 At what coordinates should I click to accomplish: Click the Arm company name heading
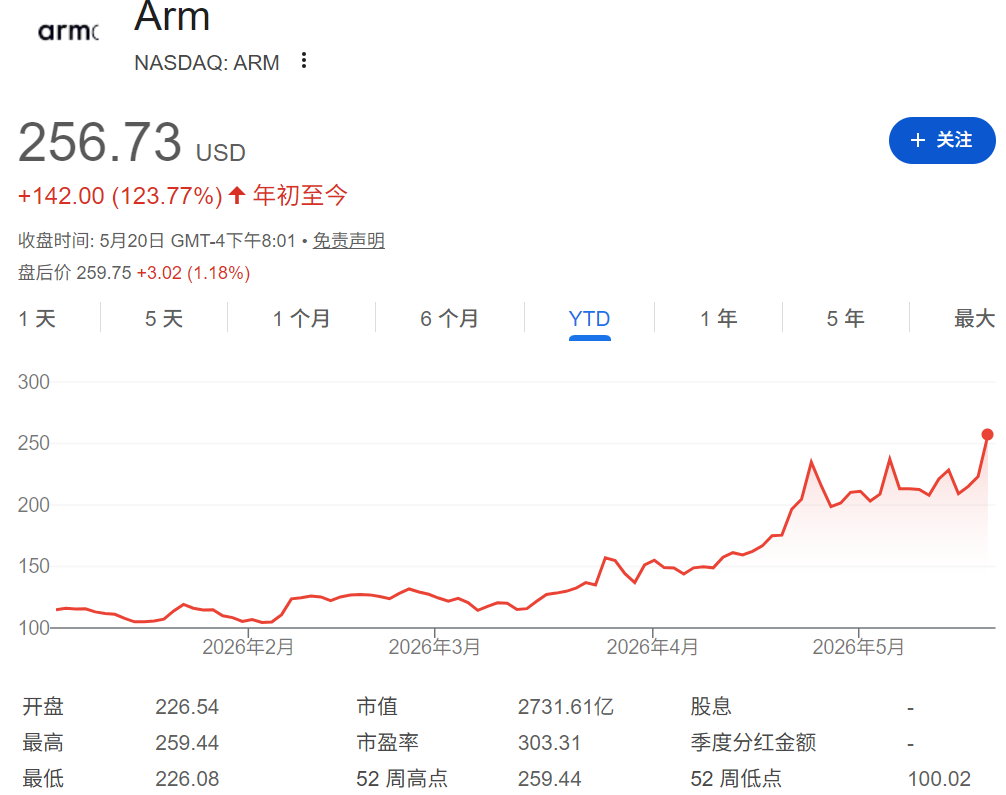[172, 16]
